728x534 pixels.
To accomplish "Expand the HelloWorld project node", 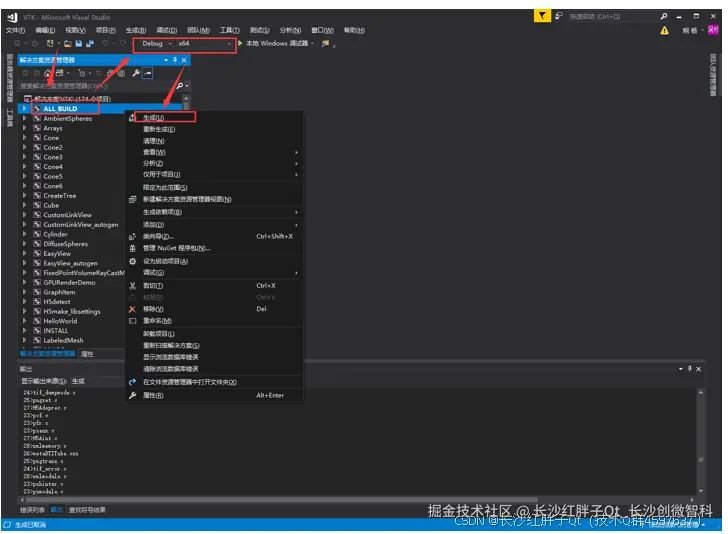I will tap(24, 321).
